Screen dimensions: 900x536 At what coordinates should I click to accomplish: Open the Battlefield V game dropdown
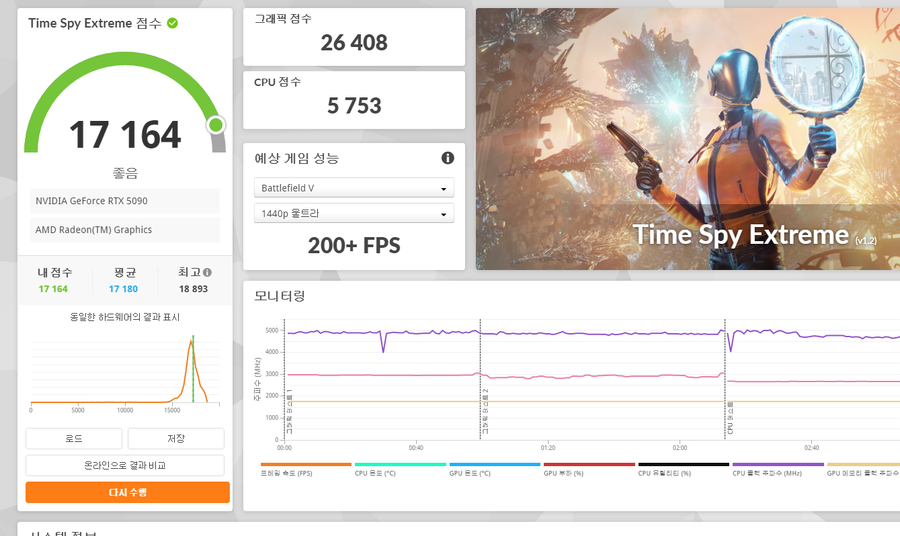[354, 188]
